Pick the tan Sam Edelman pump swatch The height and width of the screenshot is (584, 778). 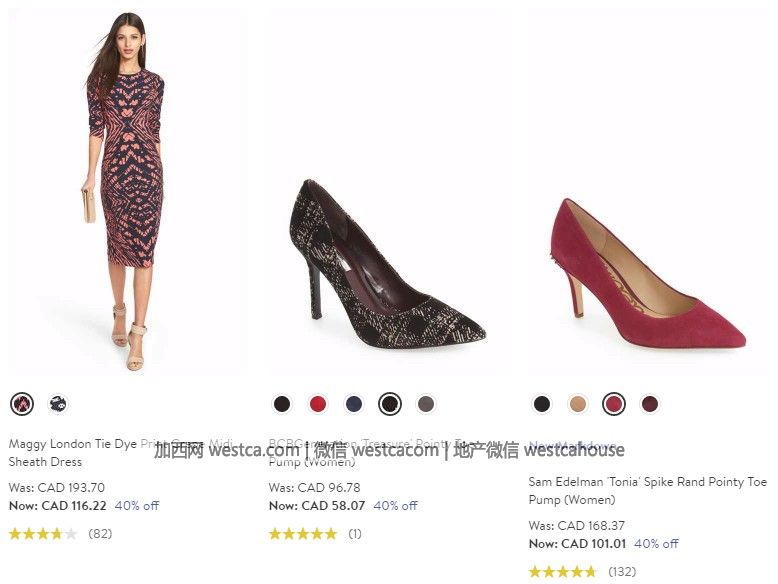(x=578, y=403)
